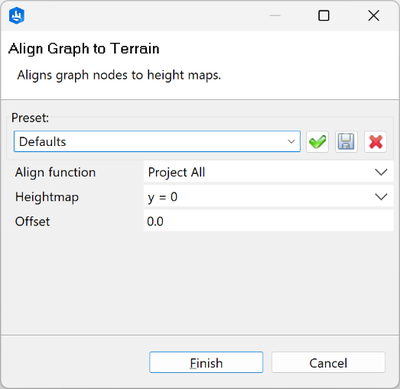Click the Offset label
400x389 pixels.
tap(32, 221)
